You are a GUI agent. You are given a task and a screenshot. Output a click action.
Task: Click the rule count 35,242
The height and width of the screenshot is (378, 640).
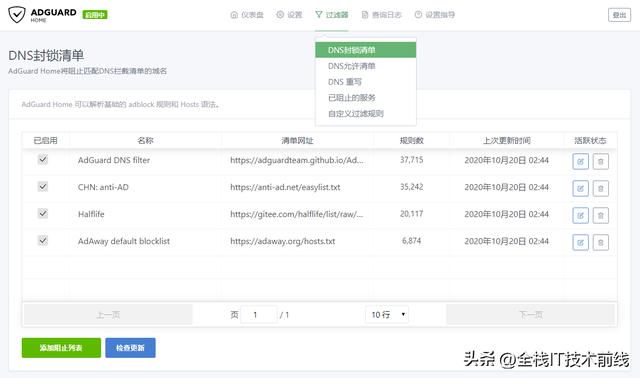click(x=411, y=187)
